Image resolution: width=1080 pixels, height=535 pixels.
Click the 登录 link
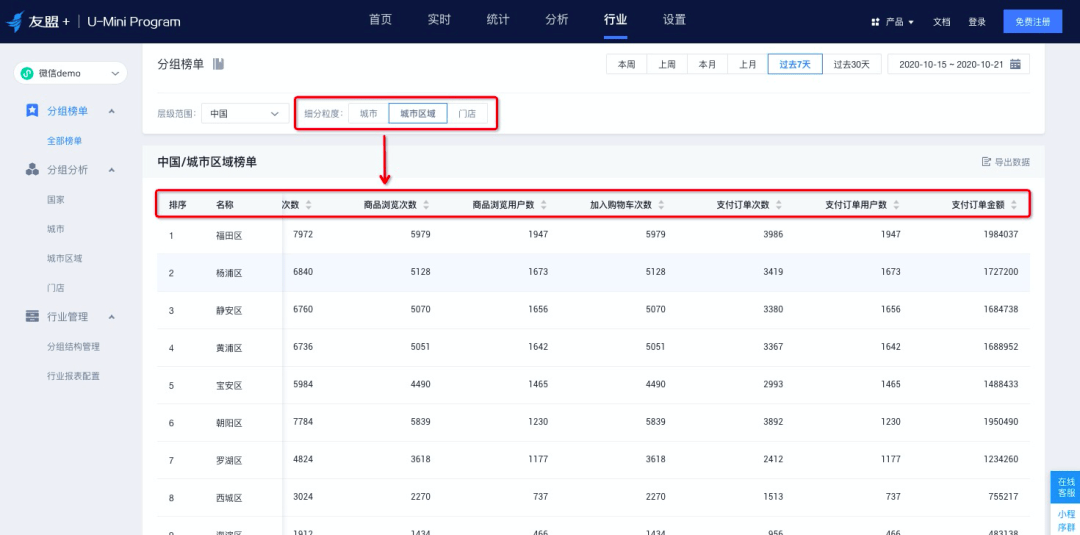tap(977, 22)
